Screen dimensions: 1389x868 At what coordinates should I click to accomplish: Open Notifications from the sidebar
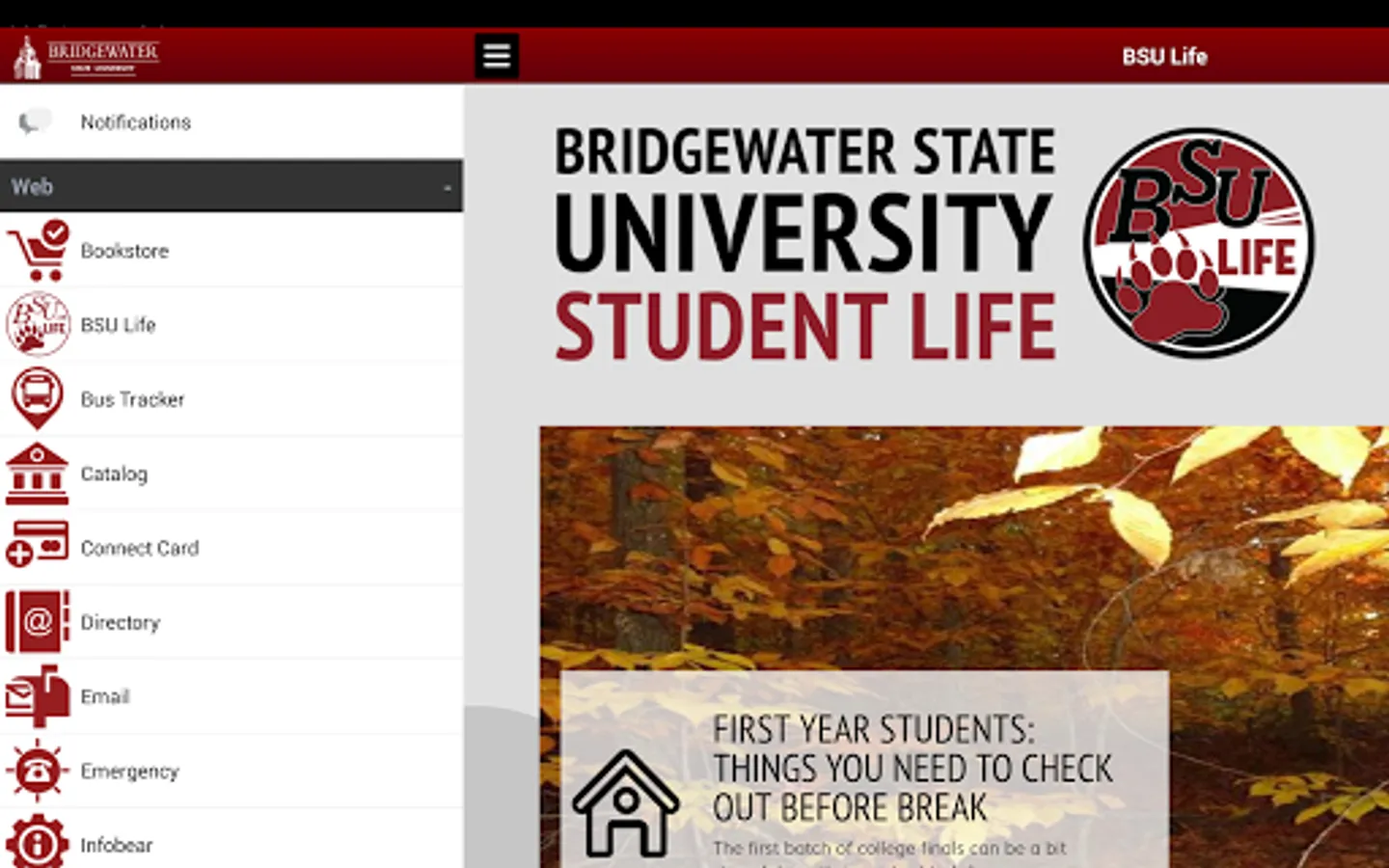[x=231, y=122]
